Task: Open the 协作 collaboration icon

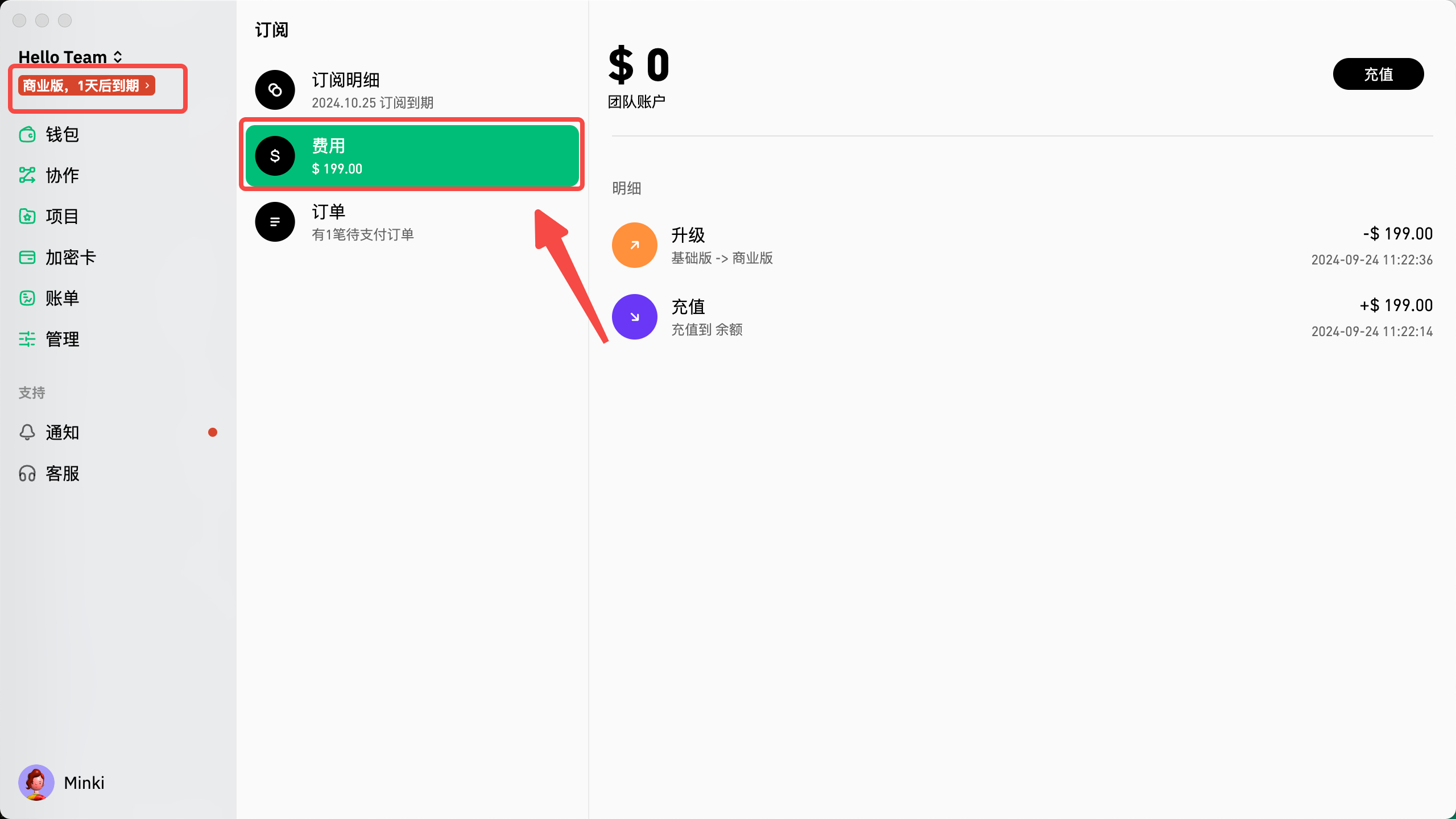Action: (27, 175)
